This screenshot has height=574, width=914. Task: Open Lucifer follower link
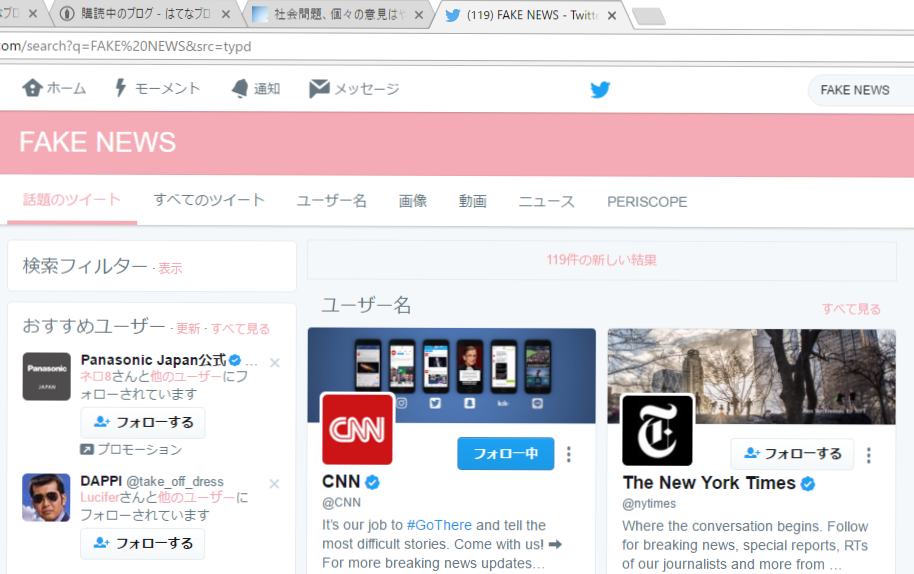[99, 497]
